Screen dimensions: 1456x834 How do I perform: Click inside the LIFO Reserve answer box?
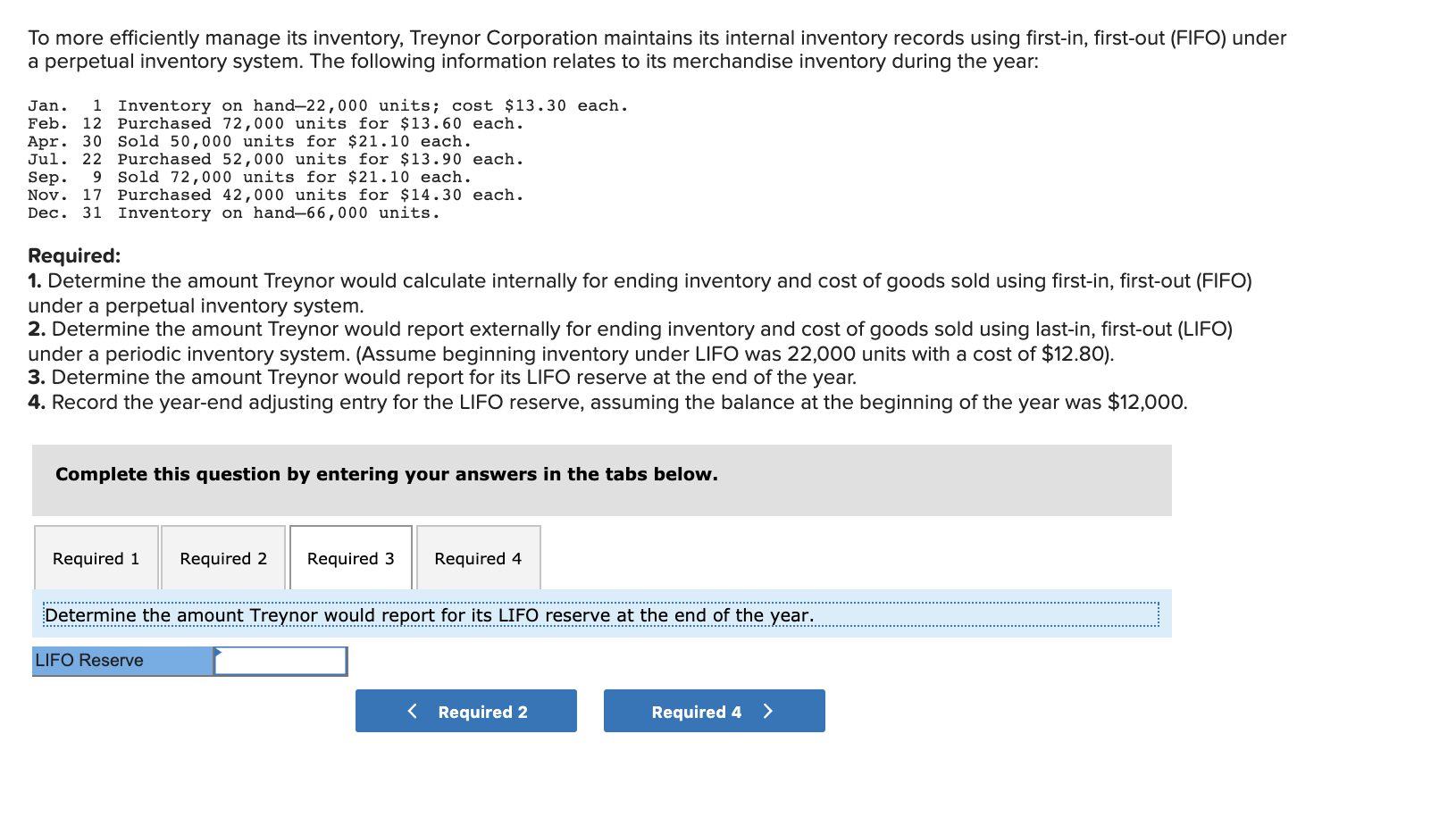tap(280, 662)
